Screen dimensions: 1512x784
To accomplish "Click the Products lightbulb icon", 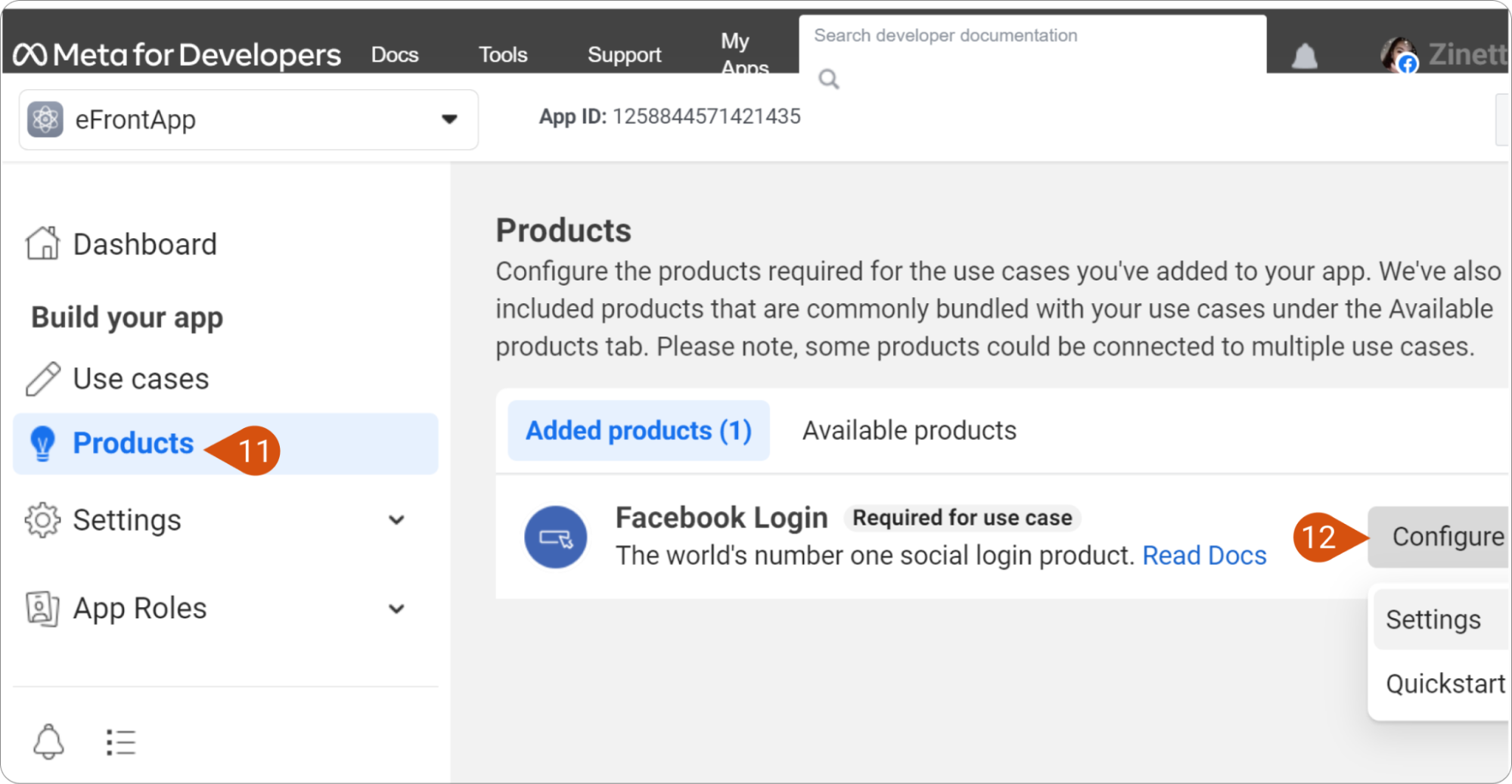I will point(42,444).
